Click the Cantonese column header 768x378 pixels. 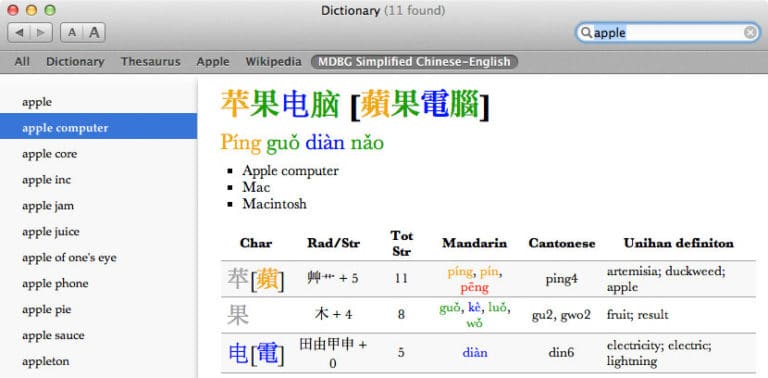coord(561,243)
